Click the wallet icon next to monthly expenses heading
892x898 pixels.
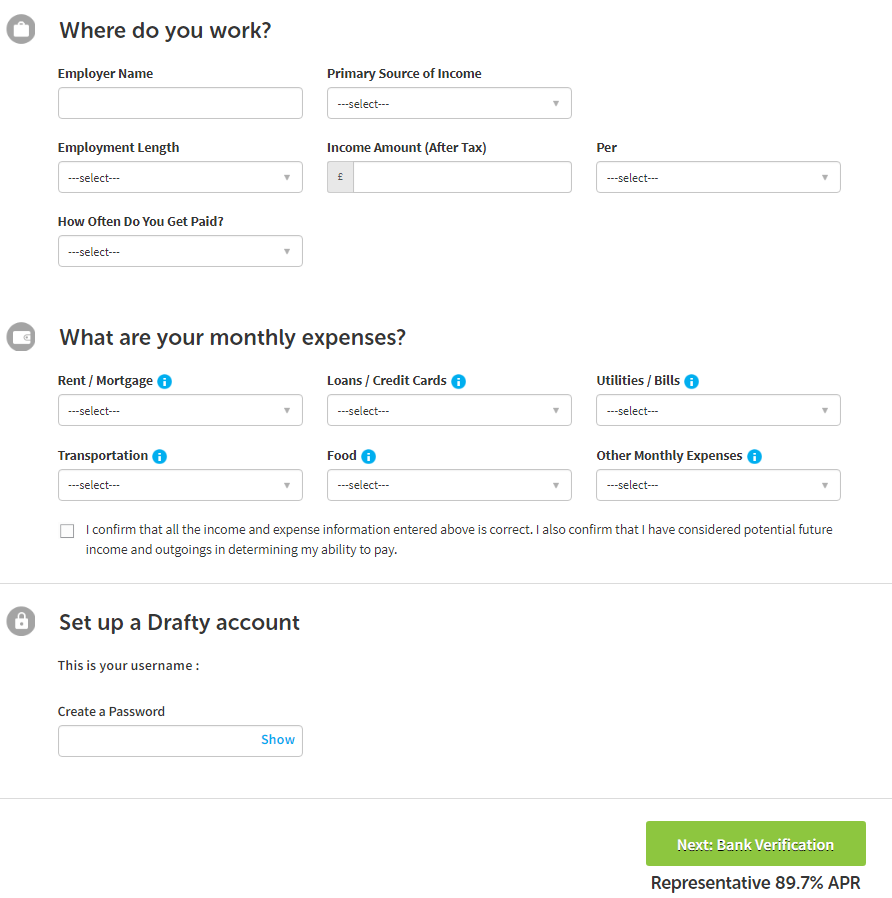point(21,337)
